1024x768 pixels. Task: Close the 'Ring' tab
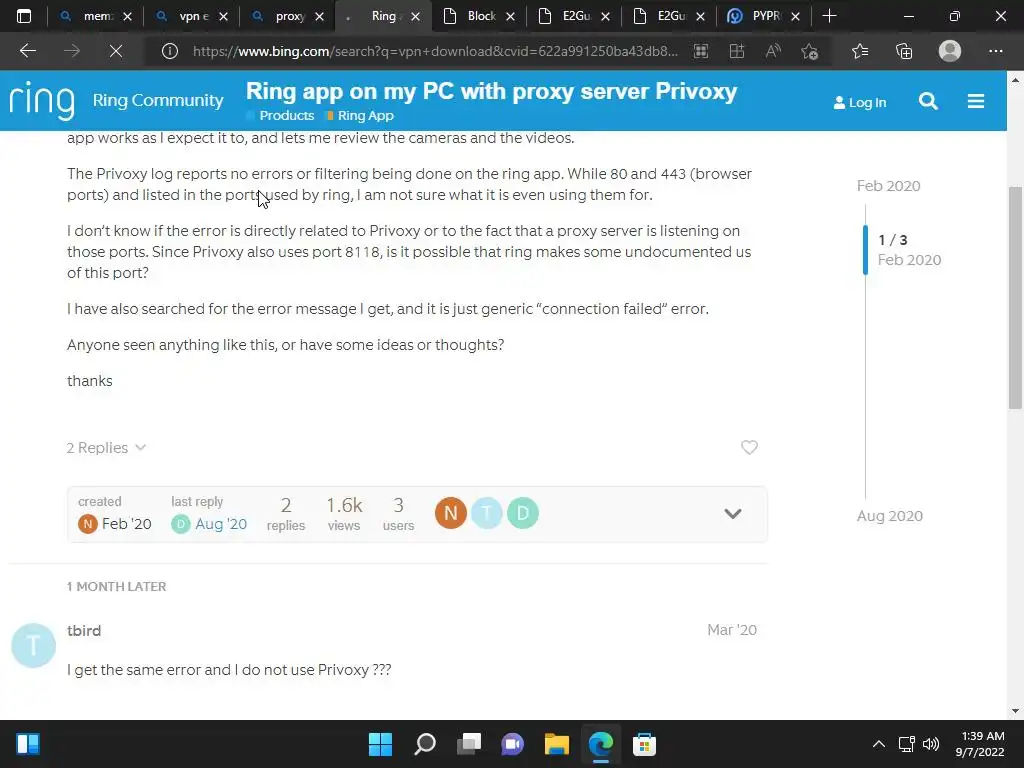[x=415, y=16]
